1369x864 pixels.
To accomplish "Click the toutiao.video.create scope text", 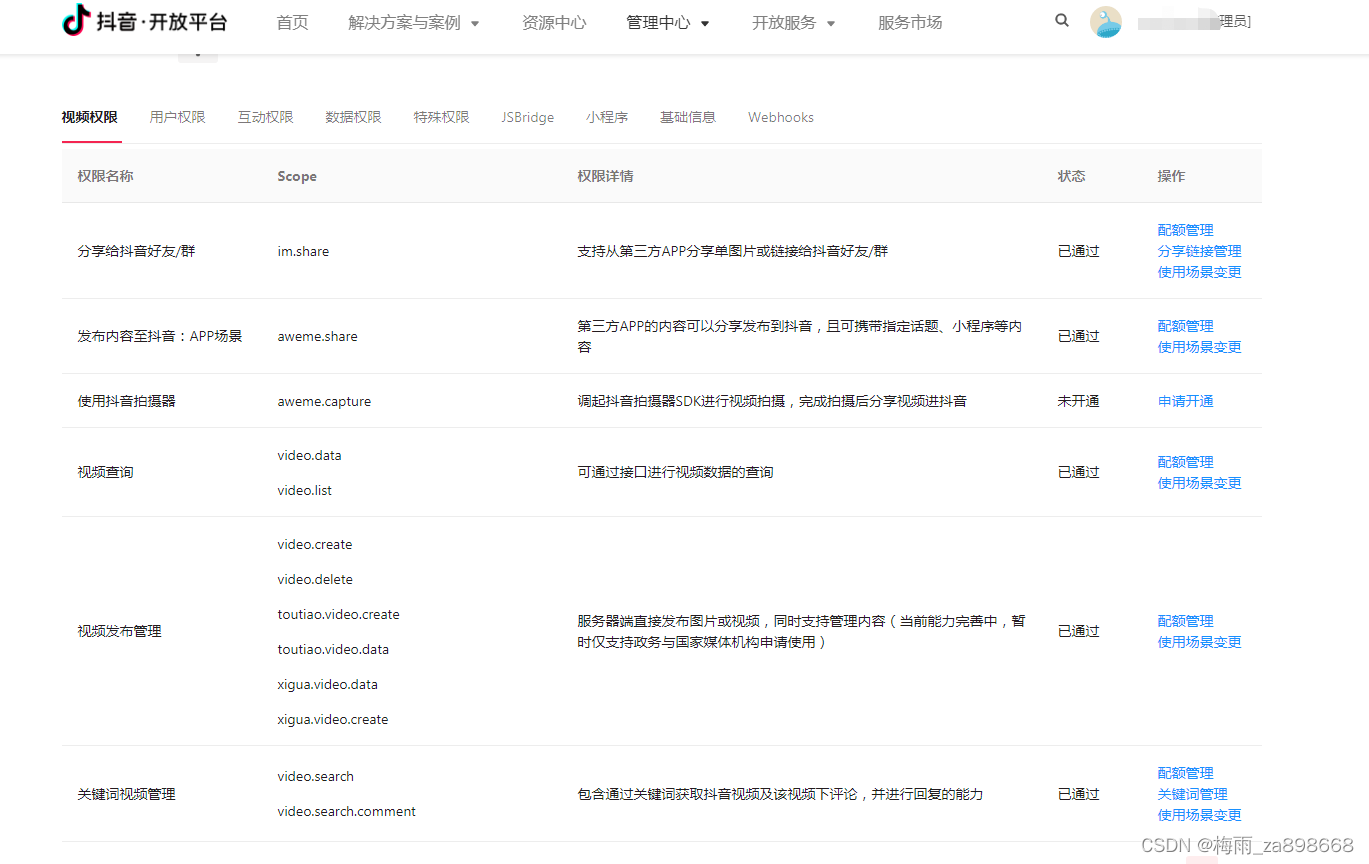I will [338, 614].
